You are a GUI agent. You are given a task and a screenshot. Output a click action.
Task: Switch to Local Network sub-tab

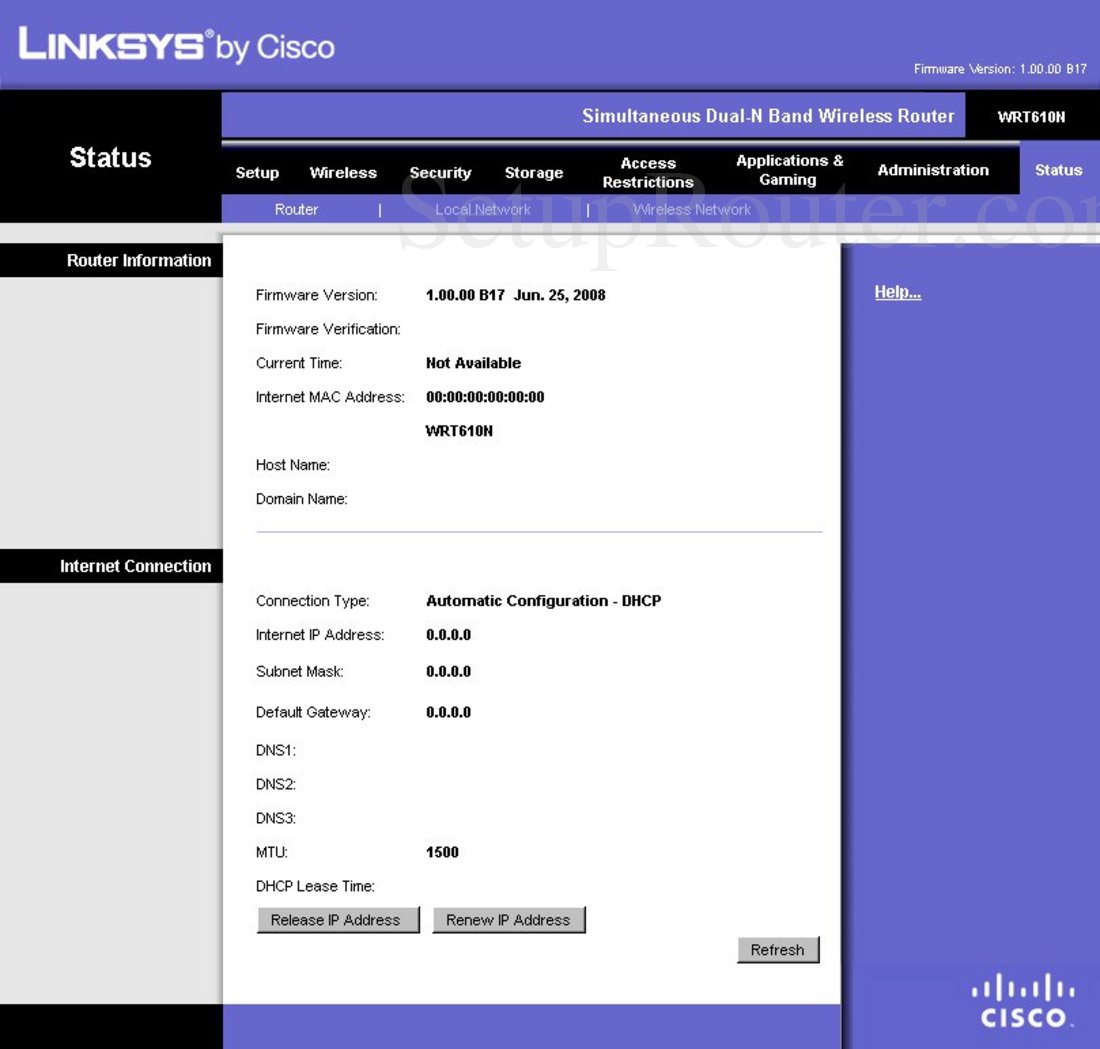[483, 209]
